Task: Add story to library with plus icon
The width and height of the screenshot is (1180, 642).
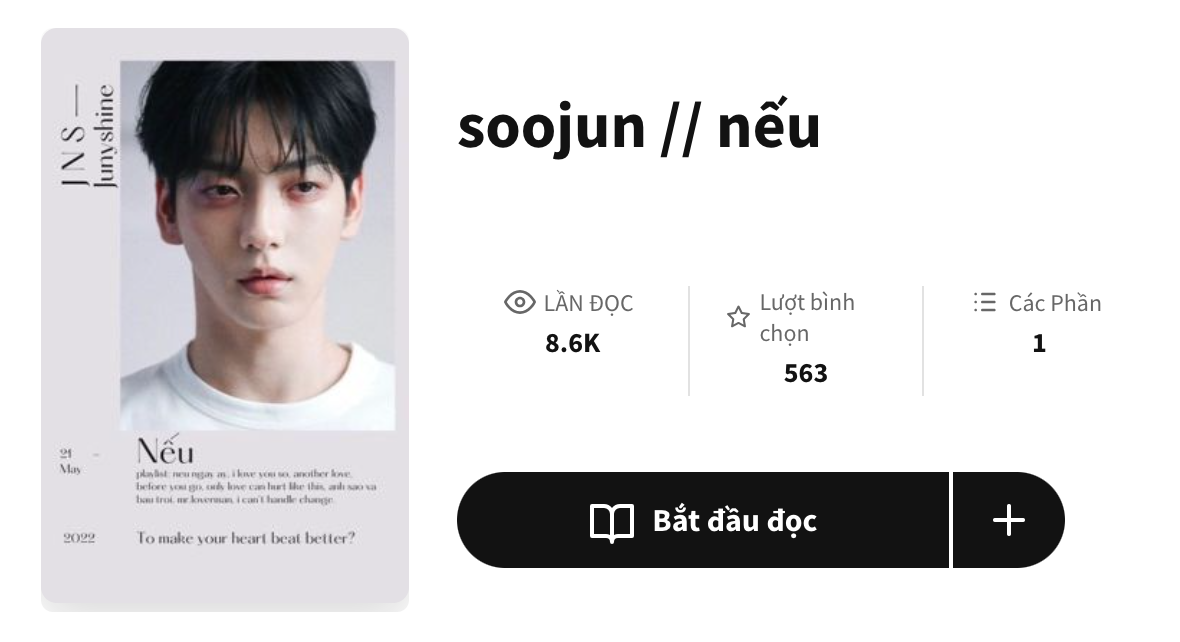Action: point(1008,520)
